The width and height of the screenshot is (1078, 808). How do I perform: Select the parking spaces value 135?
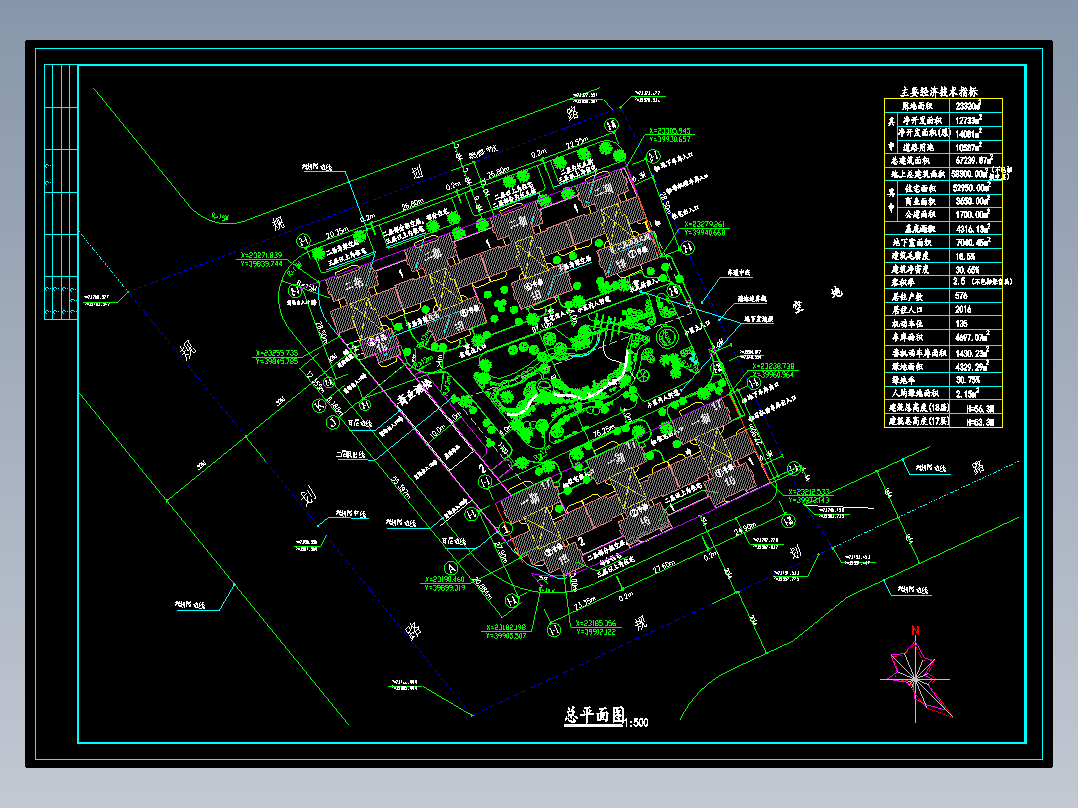click(x=961, y=323)
